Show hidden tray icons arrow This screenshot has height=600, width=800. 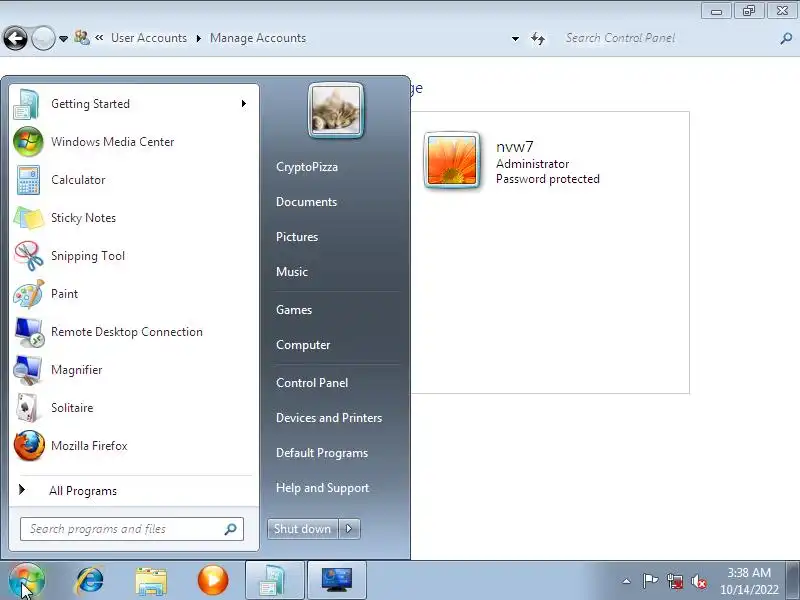[627, 581]
